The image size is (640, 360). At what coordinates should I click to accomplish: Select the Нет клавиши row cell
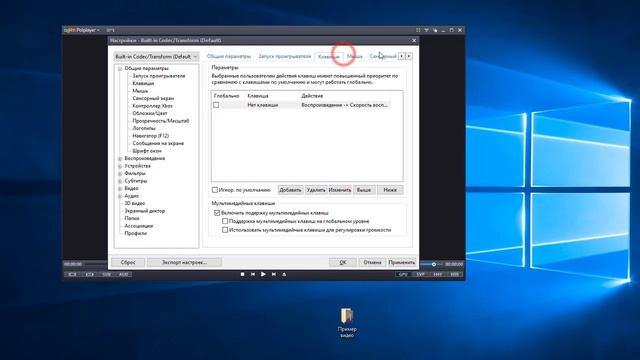click(x=262, y=105)
